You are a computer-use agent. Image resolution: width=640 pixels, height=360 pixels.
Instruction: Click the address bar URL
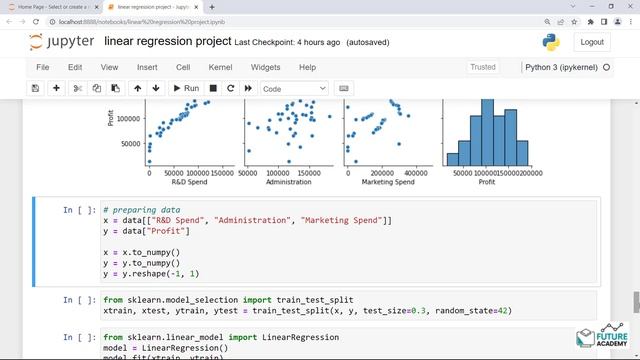tap(142, 22)
